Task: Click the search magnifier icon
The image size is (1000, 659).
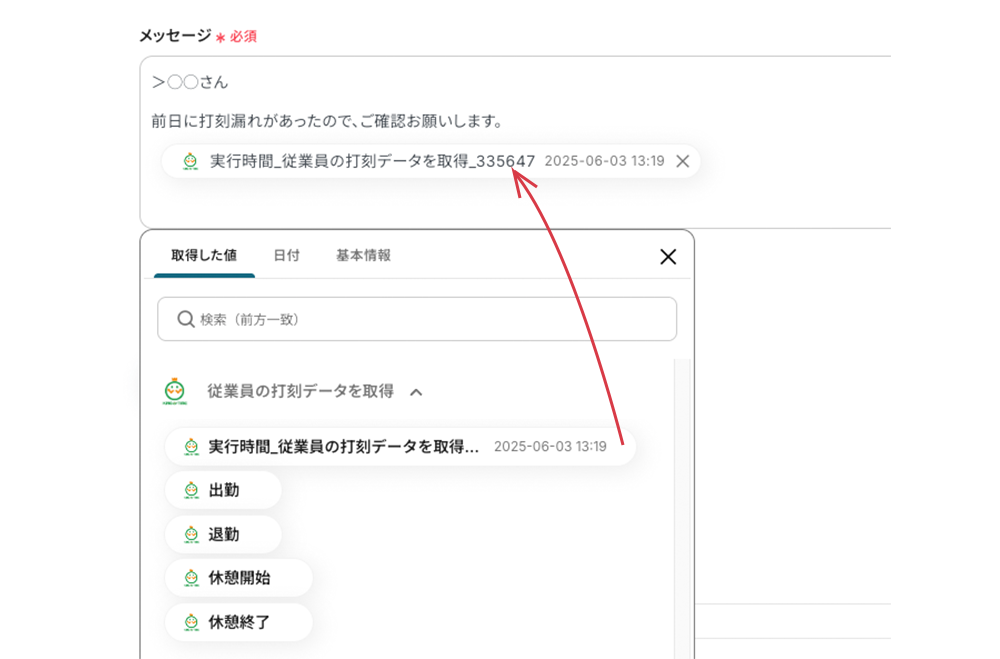Action: click(185, 319)
